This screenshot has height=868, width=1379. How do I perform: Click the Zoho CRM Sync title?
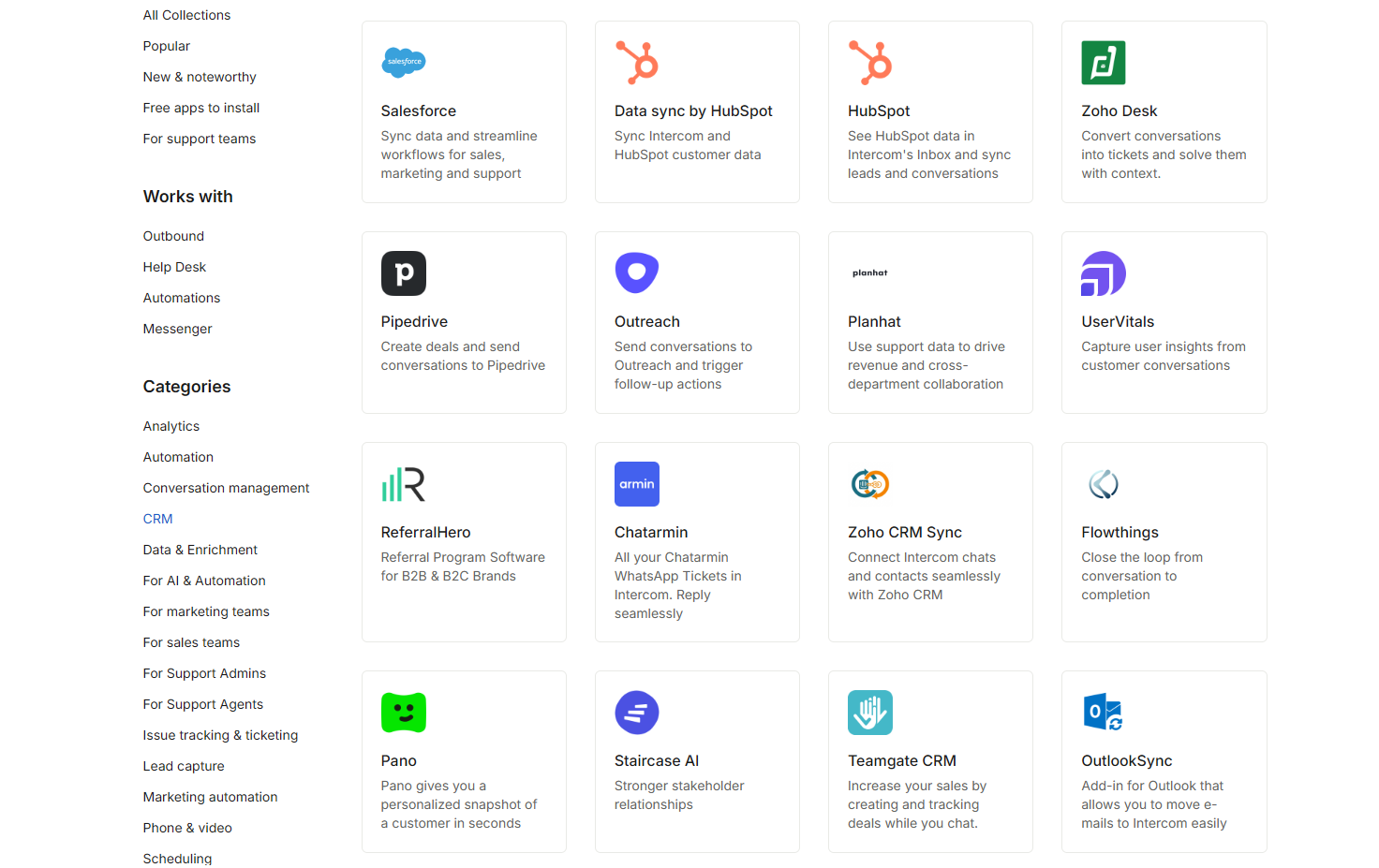pos(905,532)
